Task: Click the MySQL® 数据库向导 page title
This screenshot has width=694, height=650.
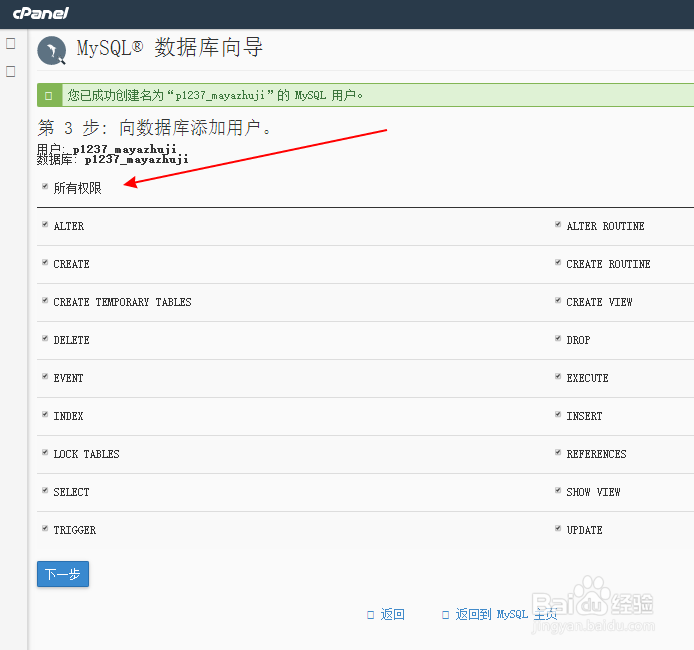Action: [x=170, y=48]
